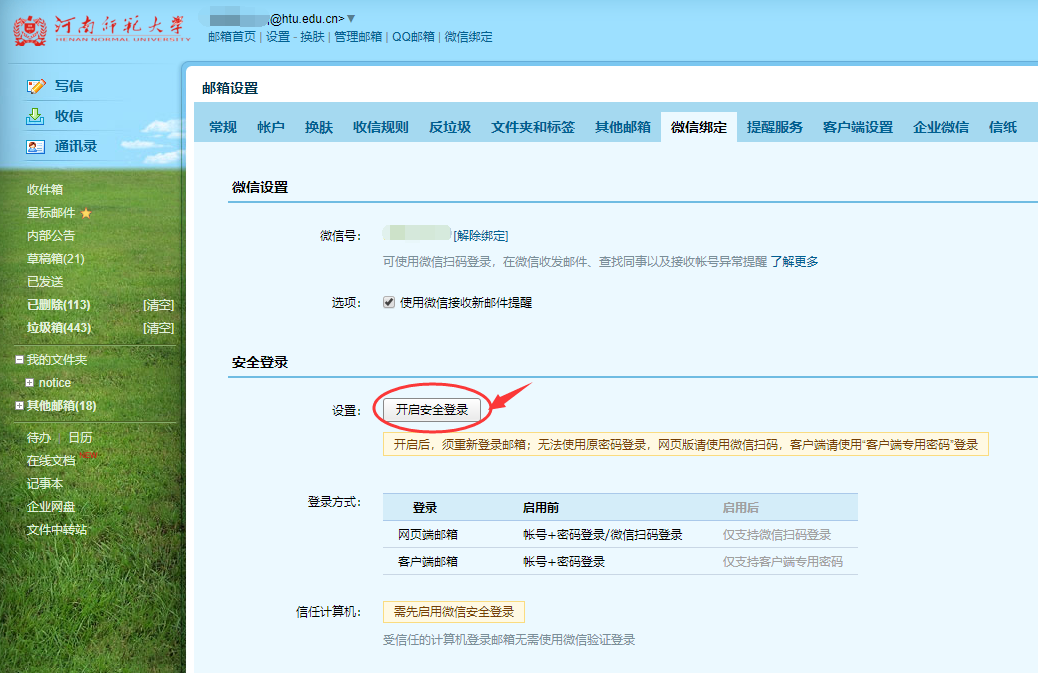The width and height of the screenshot is (1038, 673).
Task: Open the contacts (通讯录) icon
Action: [36, 147]
